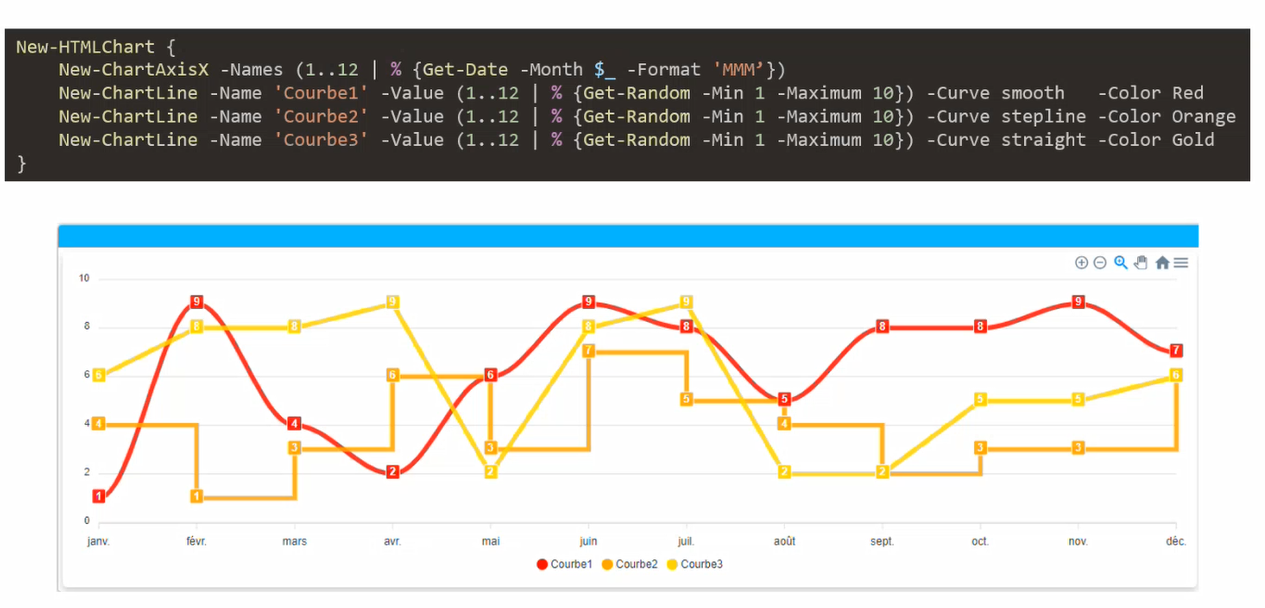The image size is (1265, 608).
Task: Select orange marker 1 at févr.
Action: pos(197,496)
